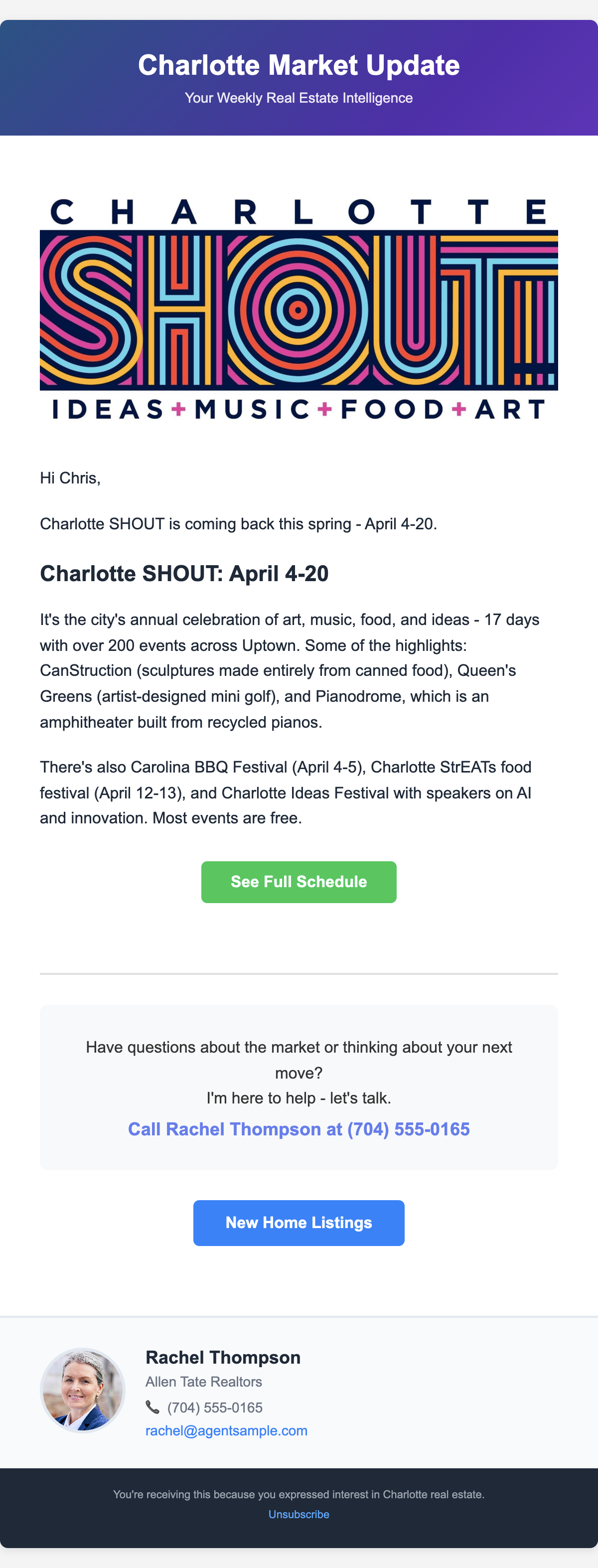
Task: Click the Charlotte SHOUT: April 4-20 heading
Action: (x=184, y=573)
